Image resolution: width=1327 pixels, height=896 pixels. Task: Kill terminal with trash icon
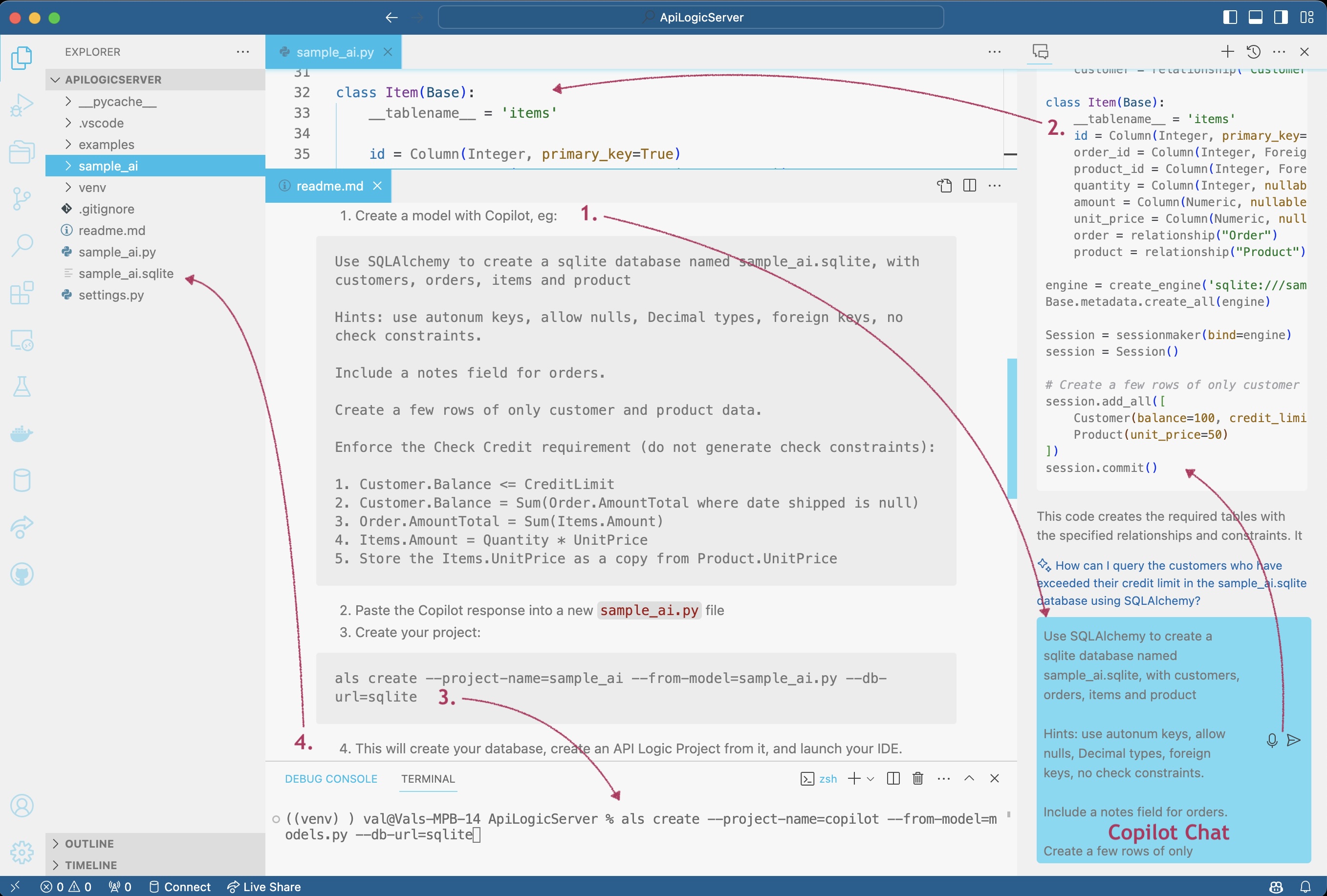point(917,778)
